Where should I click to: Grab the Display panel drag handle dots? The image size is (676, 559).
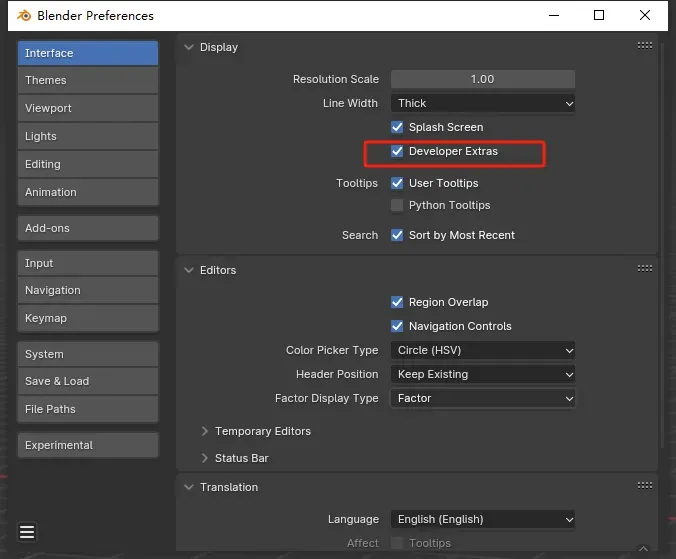[645, 46]
